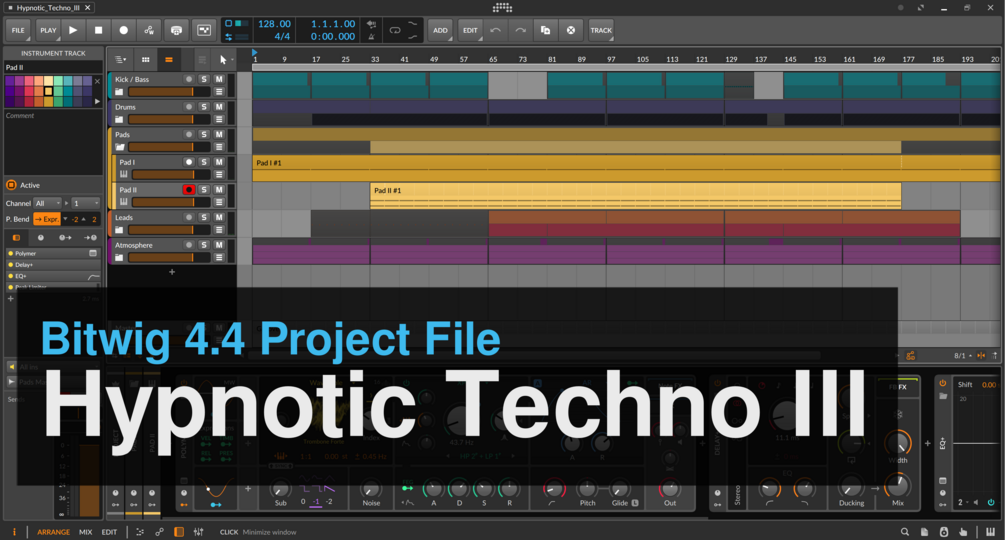Image resolution: width=1005 pixels, height=540 pixels.
Task: Close the color palette with the X
Action: pos(97,81)
